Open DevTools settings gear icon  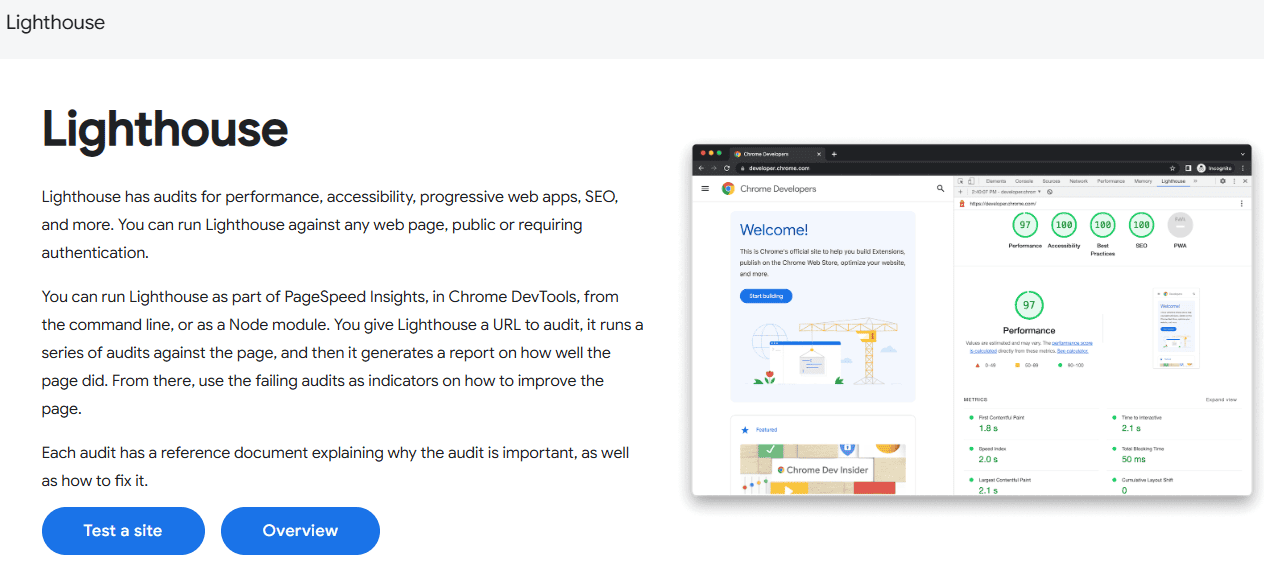[x=1222, y=181]
